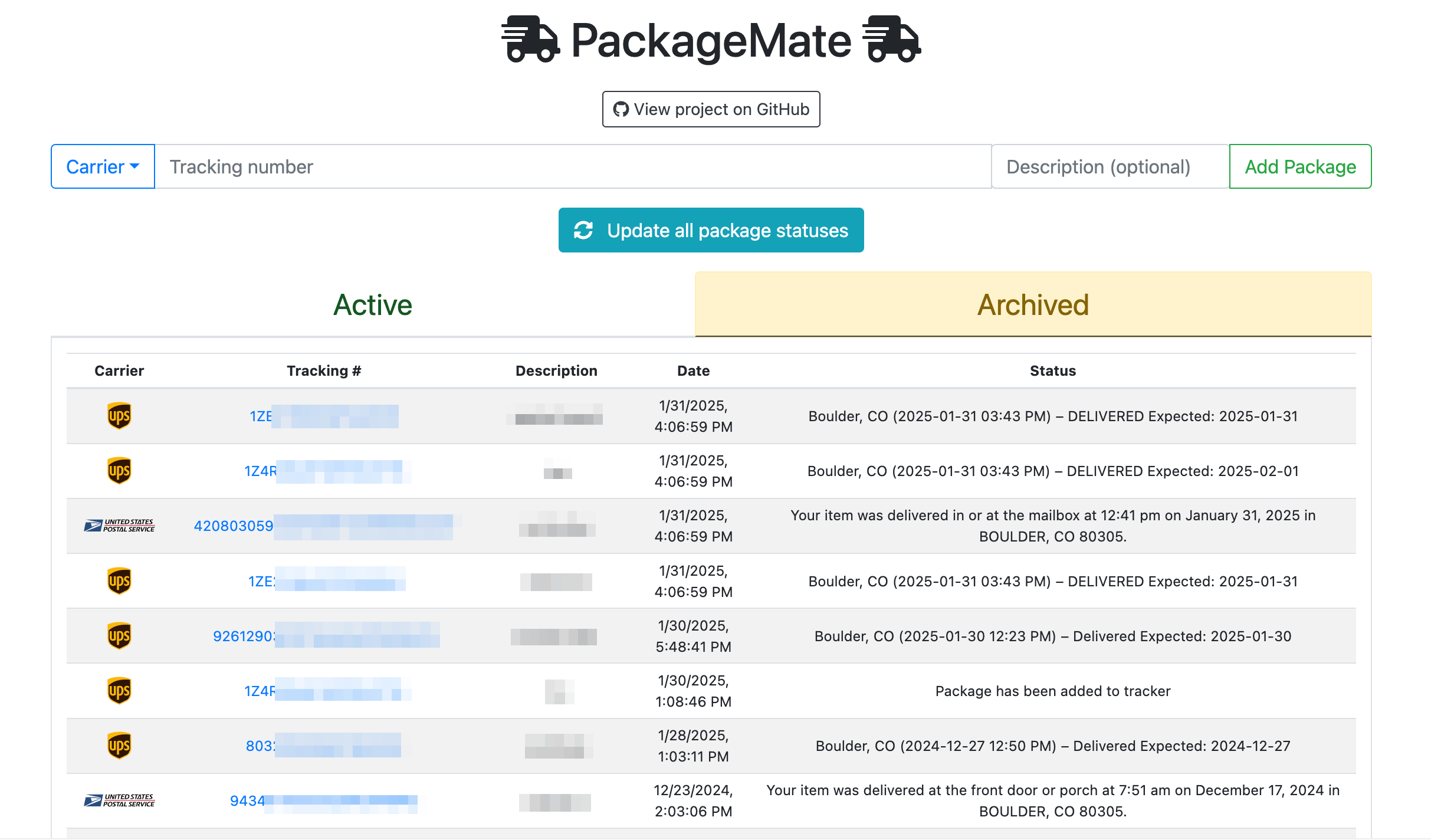1431x840 pixels.
Task: Click the UPS shield logo on the first row
Action: click(x=119, y=415)
